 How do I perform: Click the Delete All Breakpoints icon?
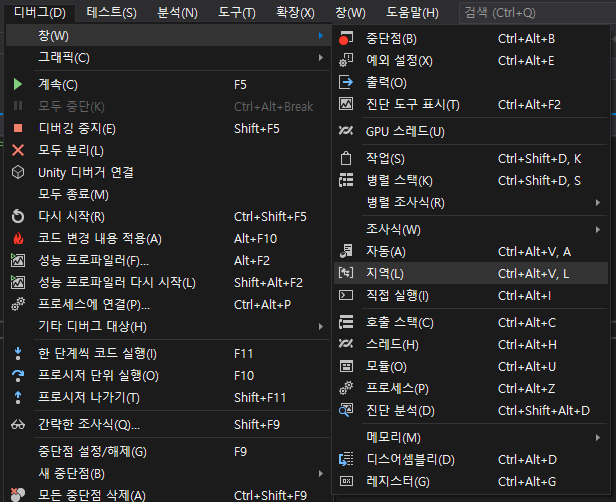coord(18,495)
